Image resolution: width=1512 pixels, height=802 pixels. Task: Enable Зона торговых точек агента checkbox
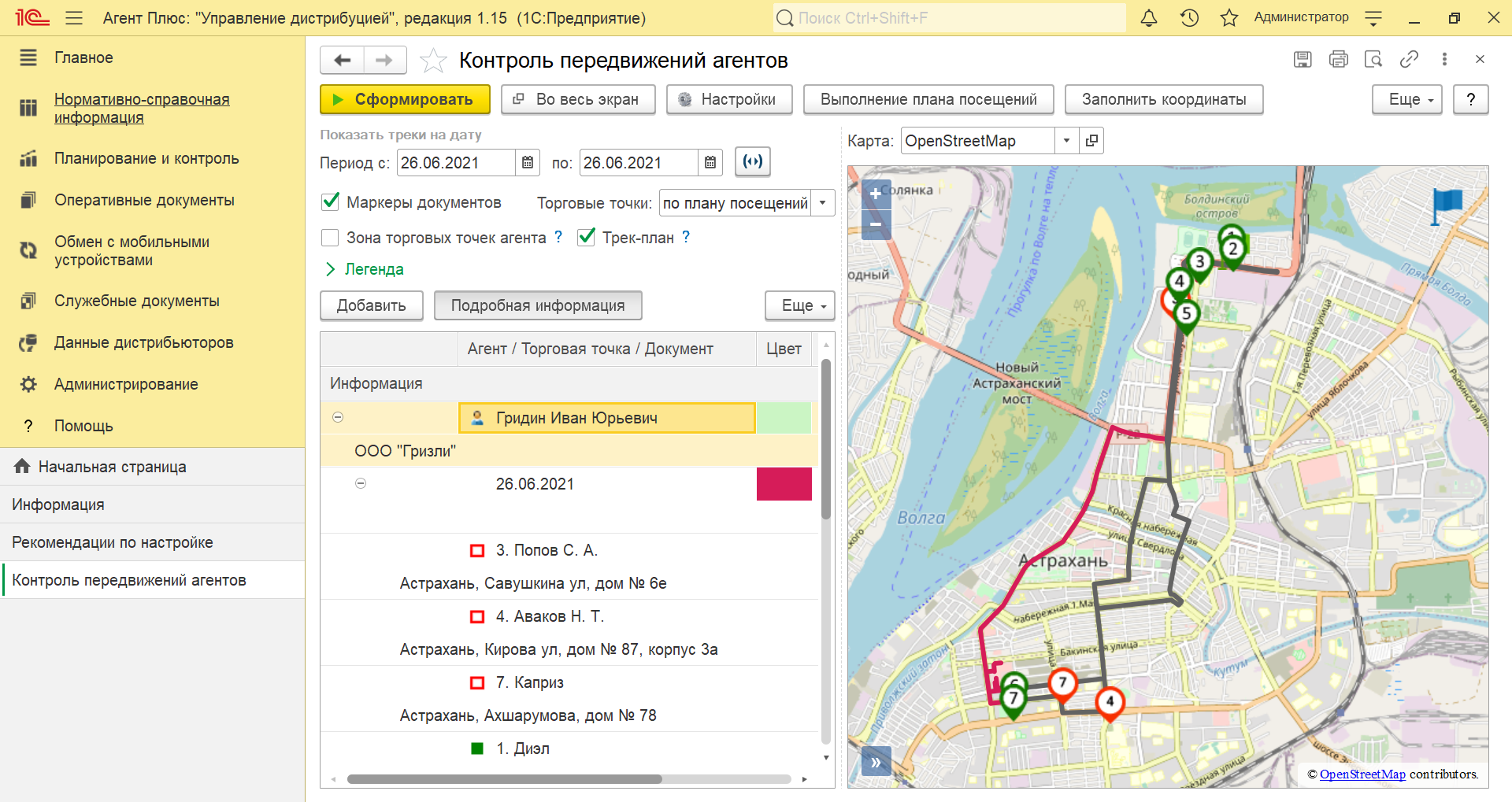[x=331, y=237]
